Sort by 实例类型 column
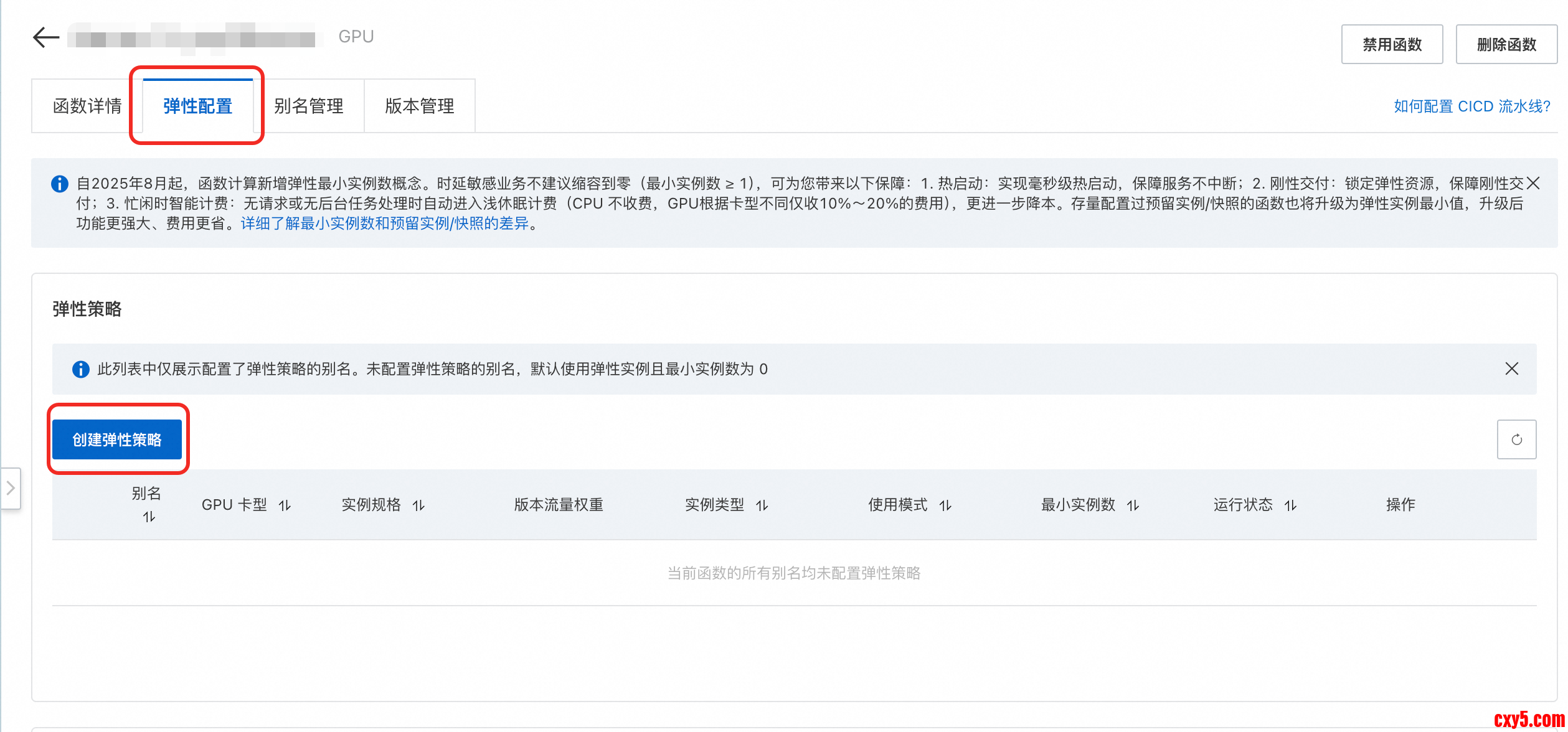This screenshot has width=1568, height=732. point(762,505)
